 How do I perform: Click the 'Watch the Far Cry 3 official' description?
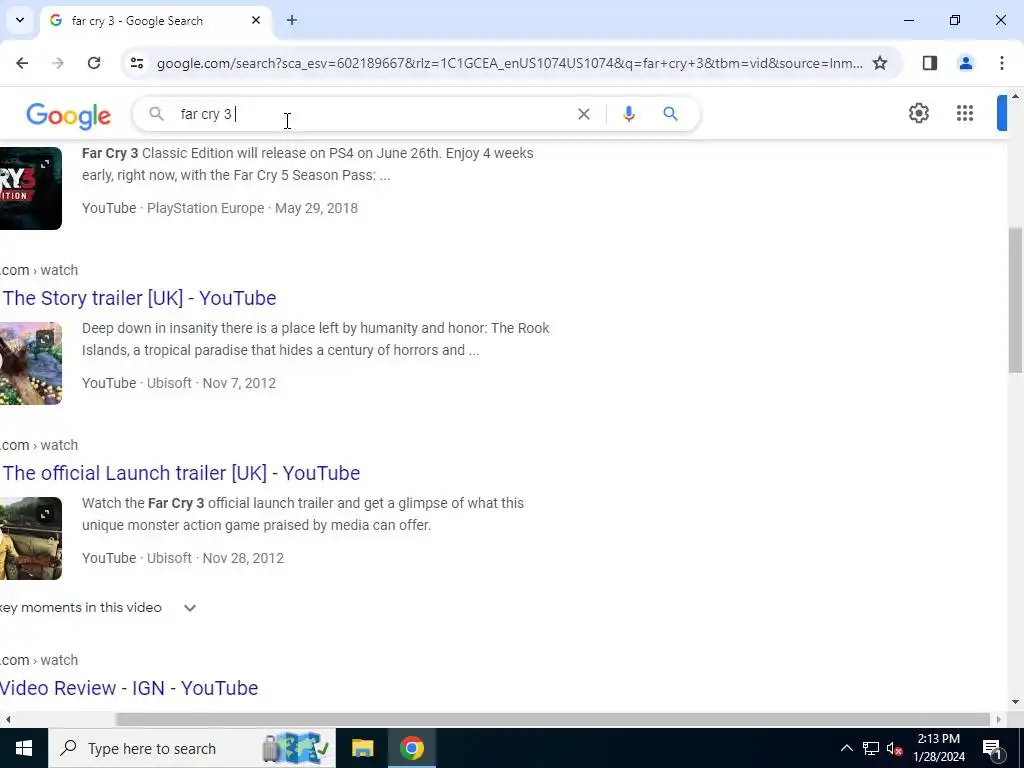tap(302, 514)
